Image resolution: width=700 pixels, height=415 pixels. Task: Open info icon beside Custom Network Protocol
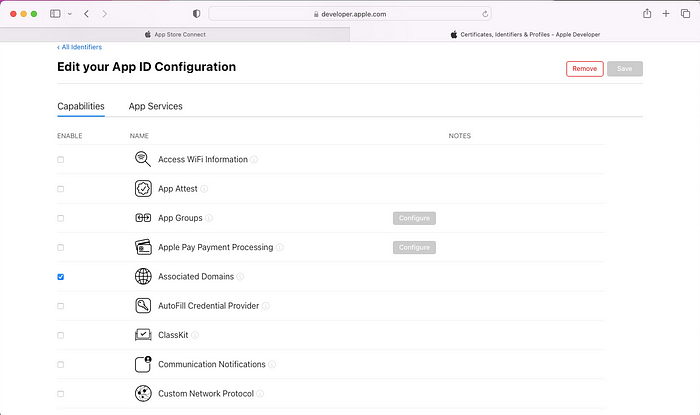[260, 394]
